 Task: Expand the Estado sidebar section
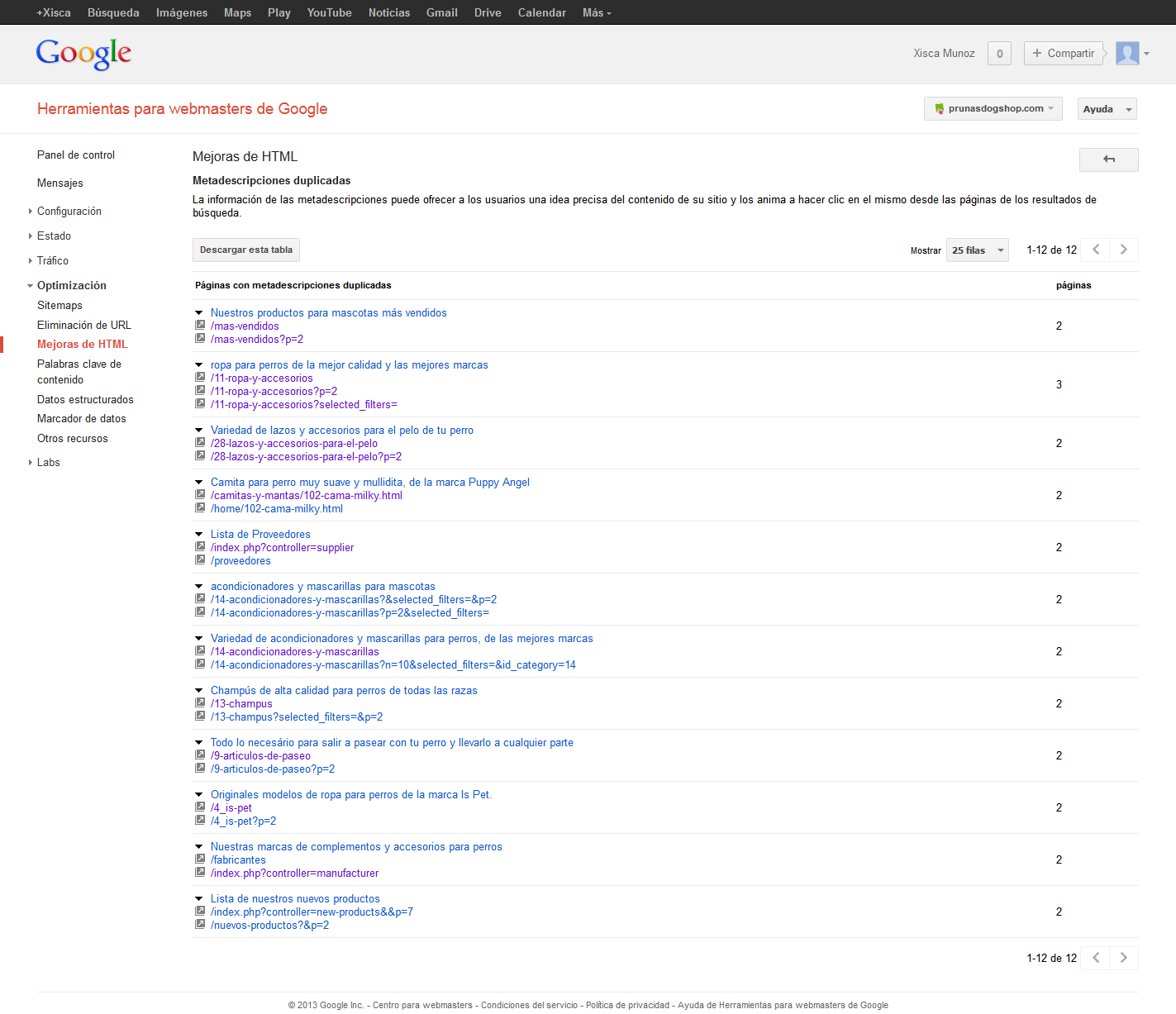click(x=31, y=236)
